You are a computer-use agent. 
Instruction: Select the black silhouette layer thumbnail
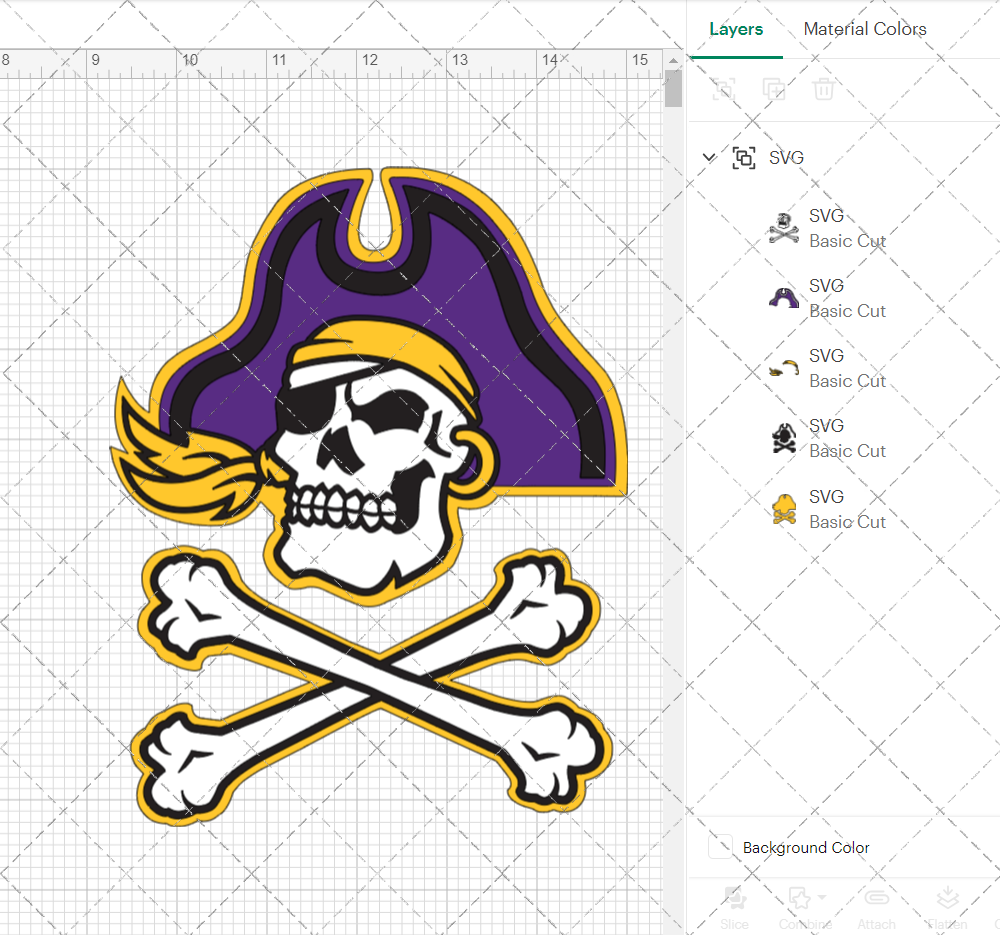click(784, 438)
